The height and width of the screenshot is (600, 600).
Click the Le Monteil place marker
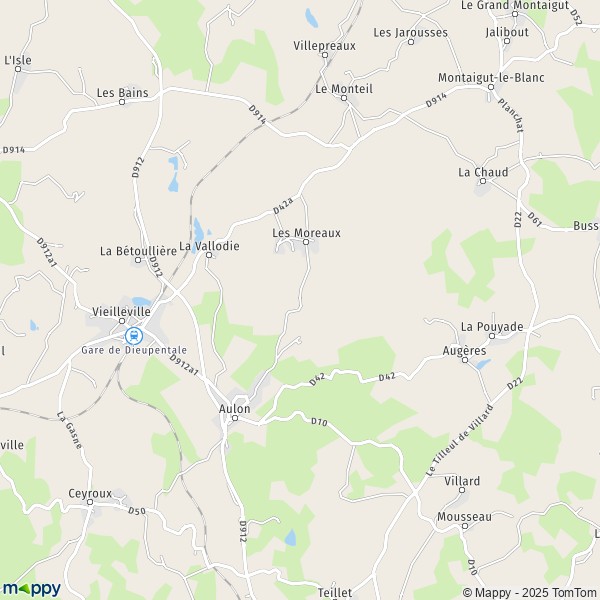(x=344, y=98)
